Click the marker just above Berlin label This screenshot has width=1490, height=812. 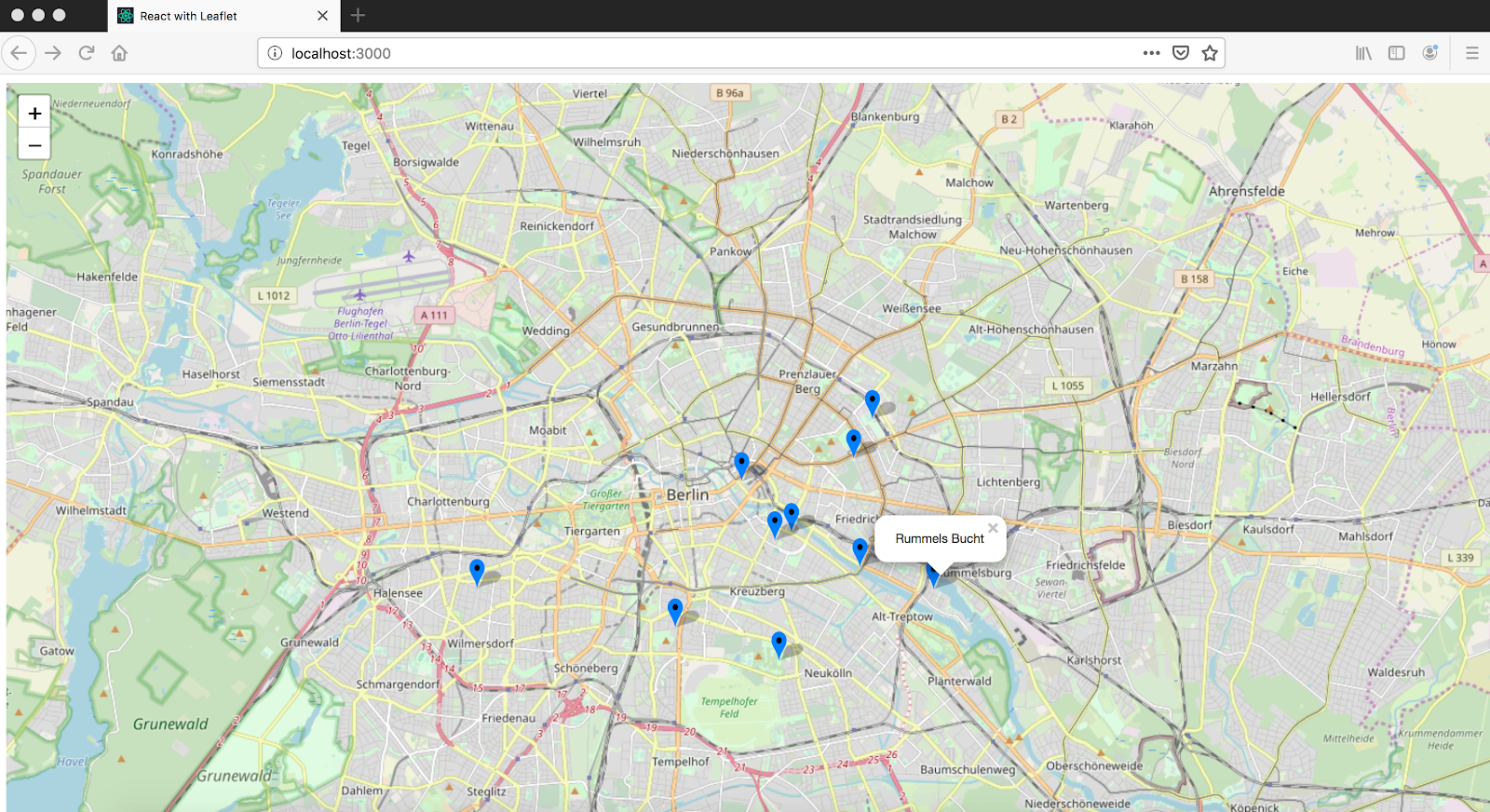[x=741, y=465]
